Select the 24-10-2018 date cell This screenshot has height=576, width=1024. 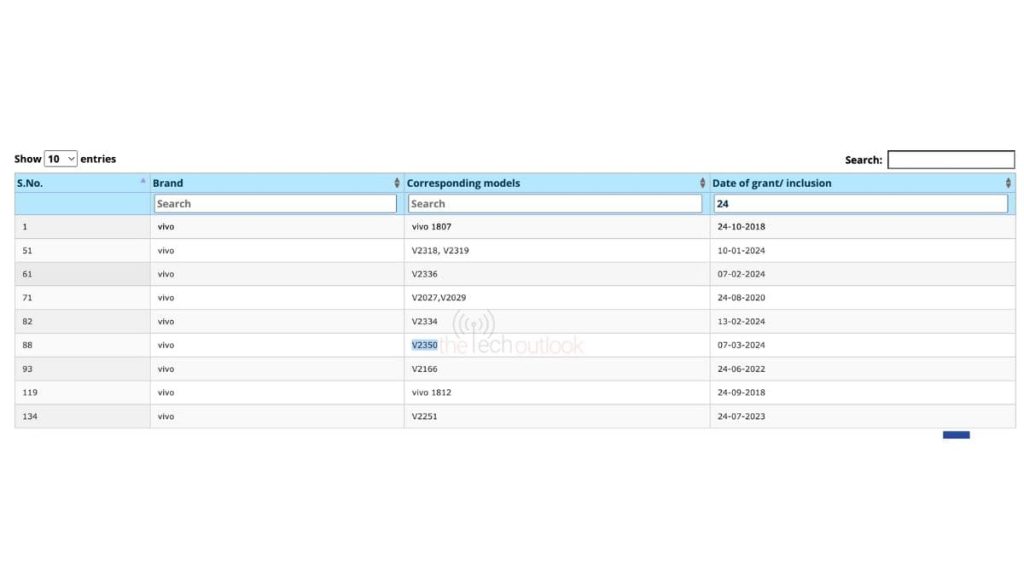click(741, 227)
